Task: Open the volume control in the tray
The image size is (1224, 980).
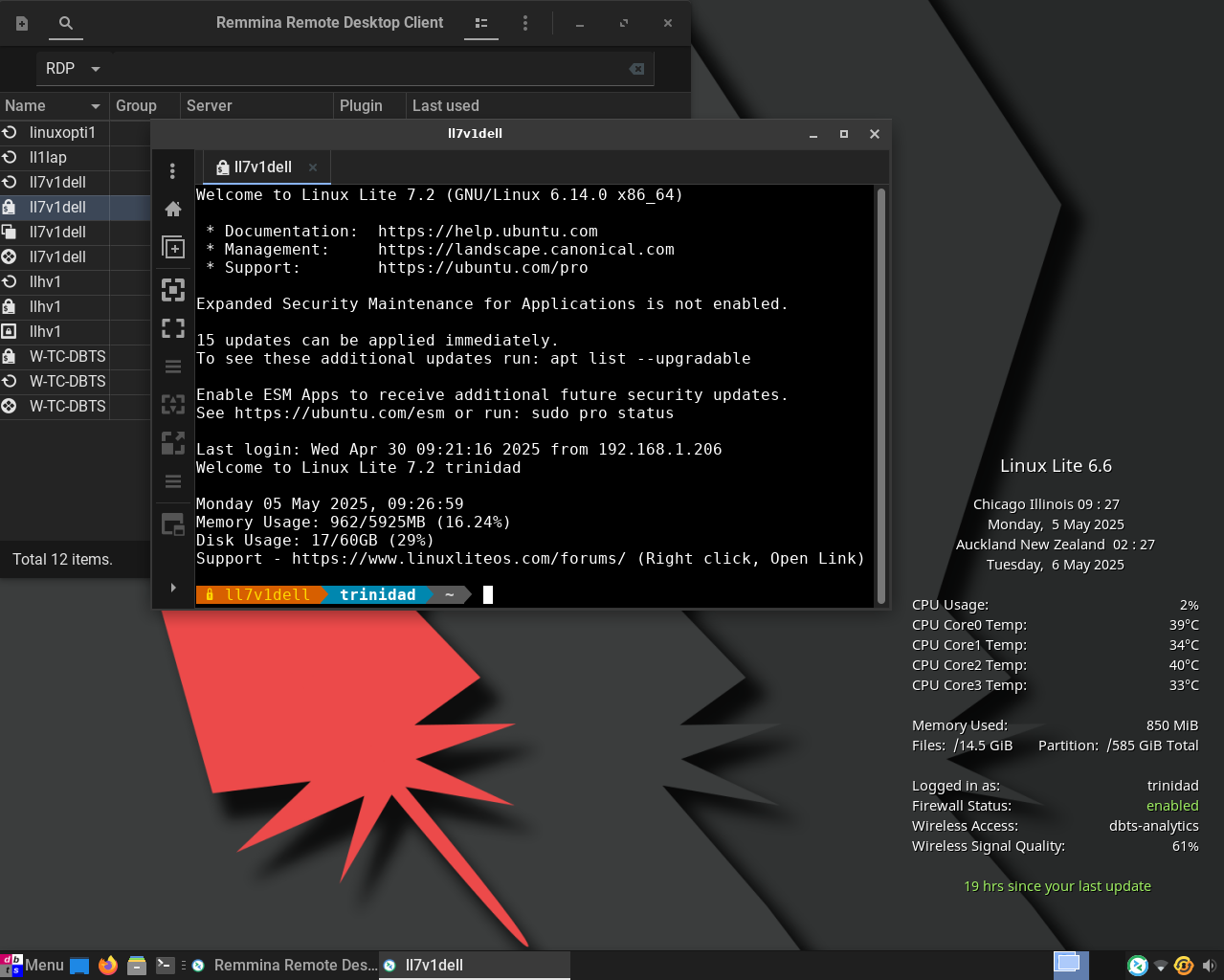Action: (x=1209, y=966)
